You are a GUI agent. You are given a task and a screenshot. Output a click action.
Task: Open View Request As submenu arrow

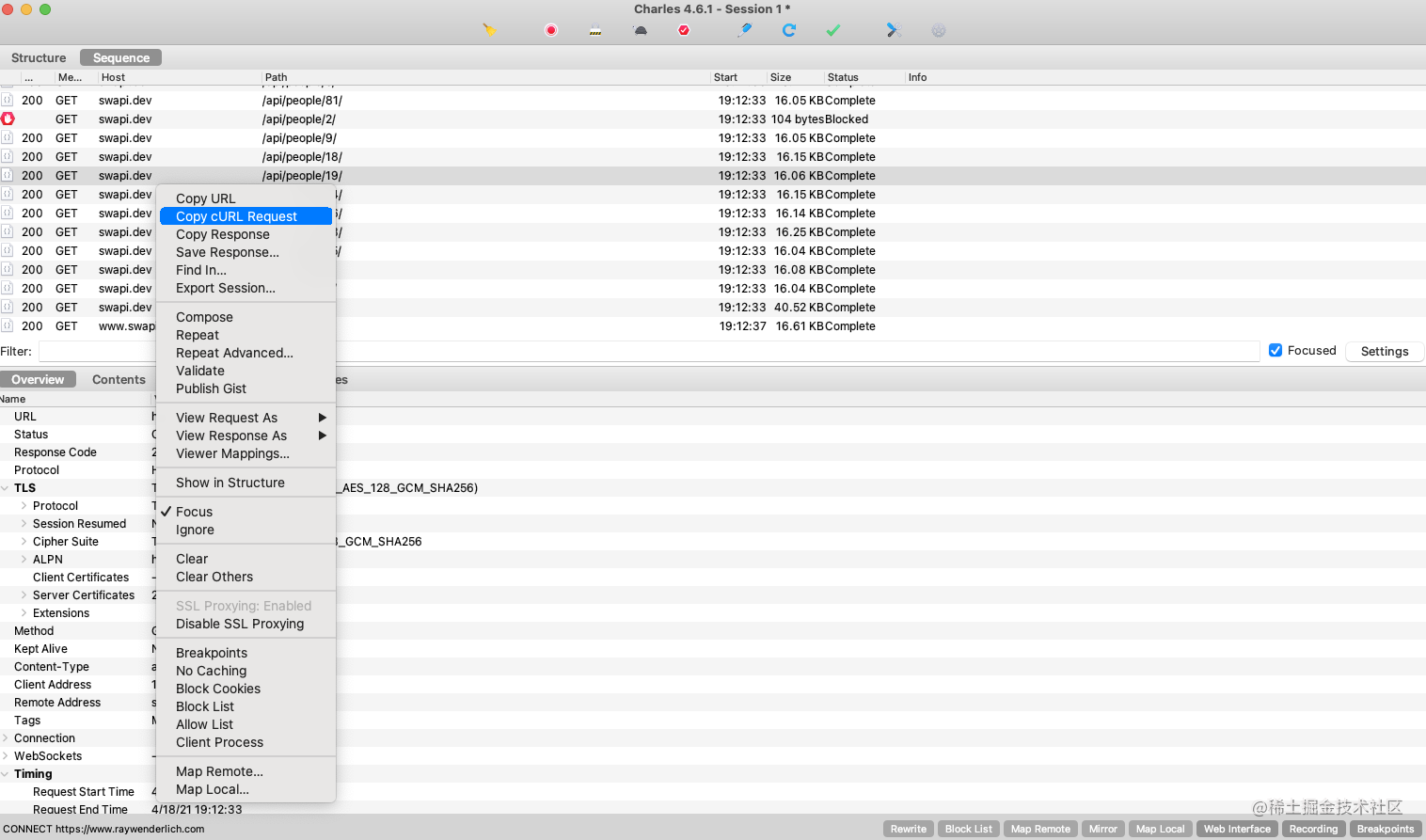pyautogui.click(x=323, y=418)
